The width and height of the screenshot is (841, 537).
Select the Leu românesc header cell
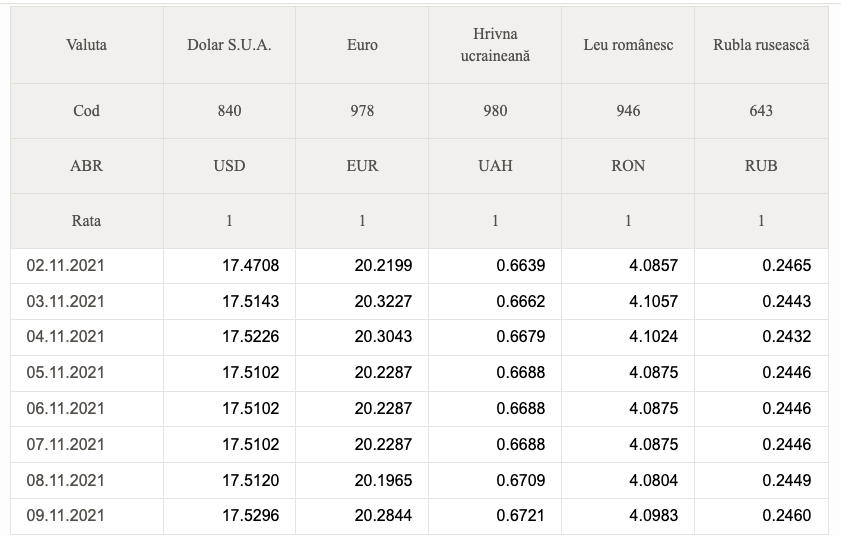(x=628, y=45)
